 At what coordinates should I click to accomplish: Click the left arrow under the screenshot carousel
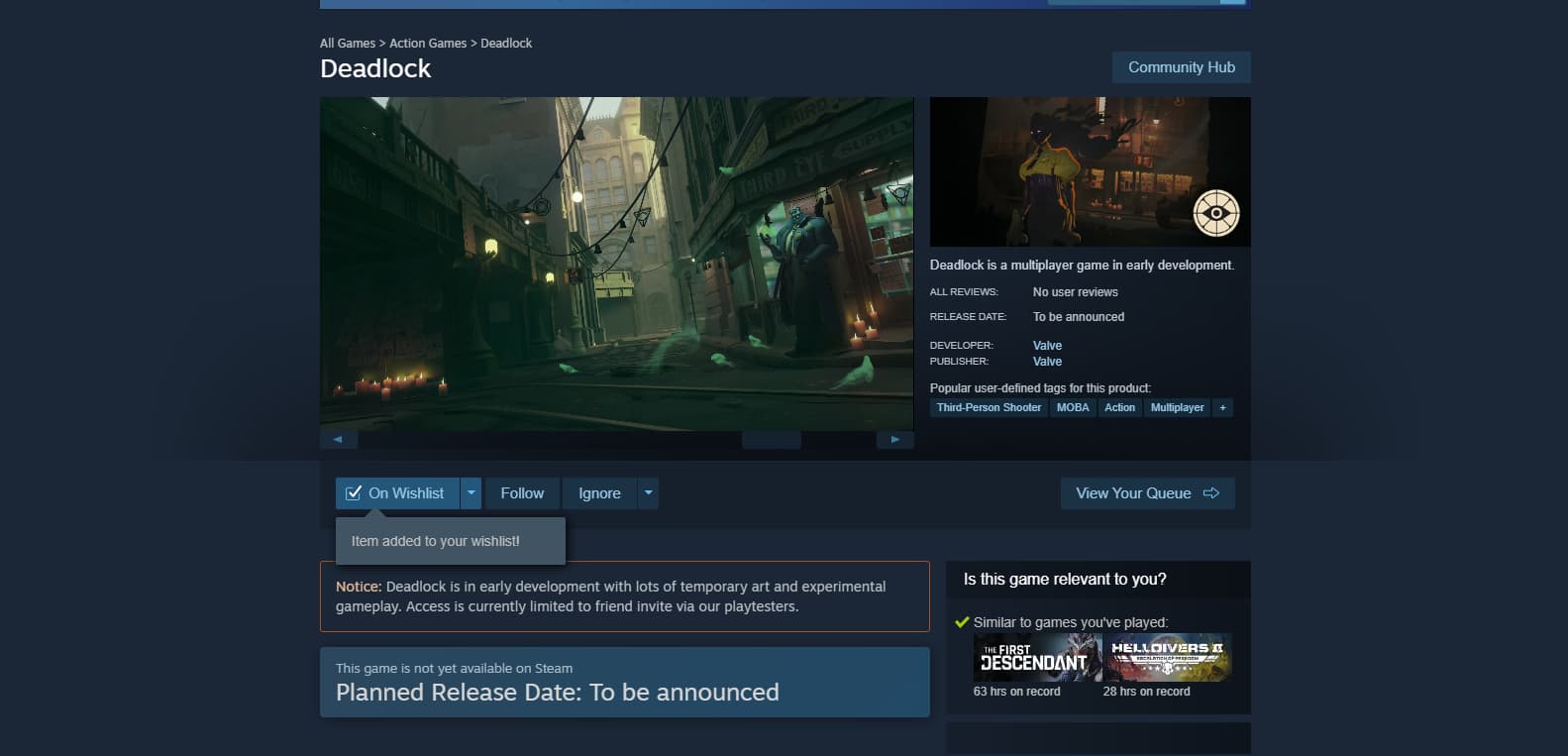[338, 439]
